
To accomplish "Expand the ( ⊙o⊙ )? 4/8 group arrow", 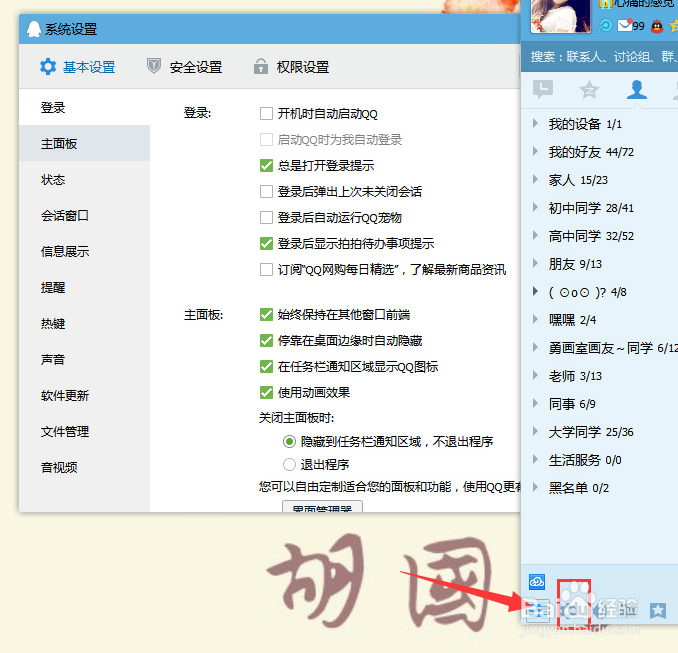I will click(x=535, y=291).
